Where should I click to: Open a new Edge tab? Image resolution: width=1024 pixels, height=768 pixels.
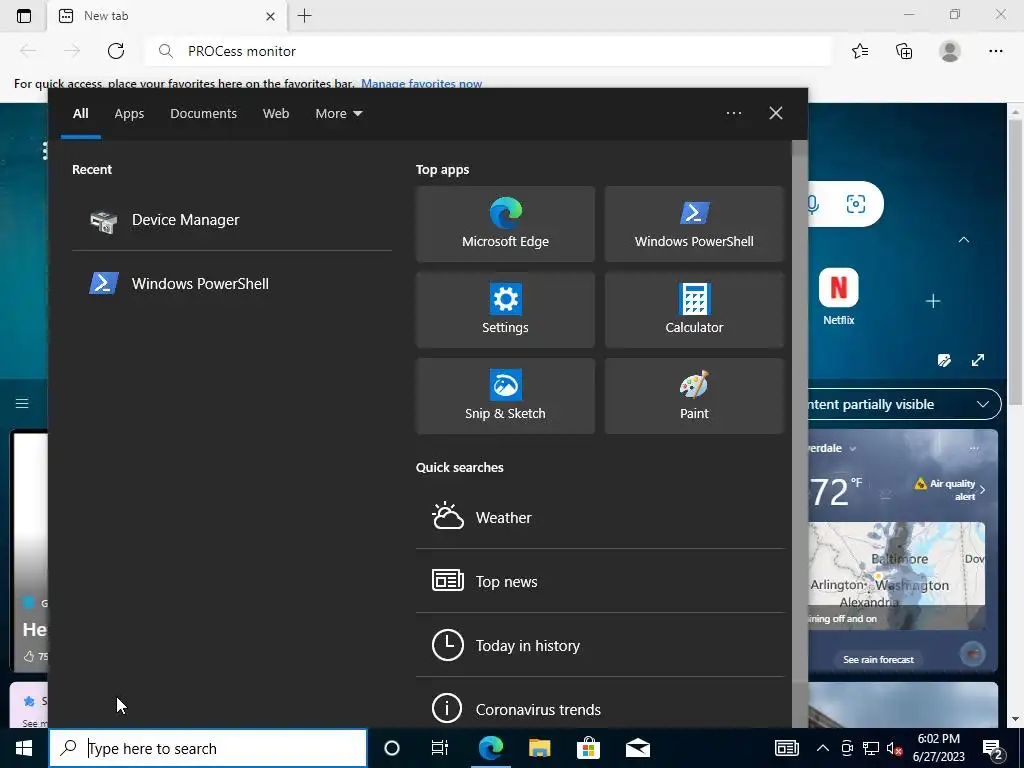point(304,16)
